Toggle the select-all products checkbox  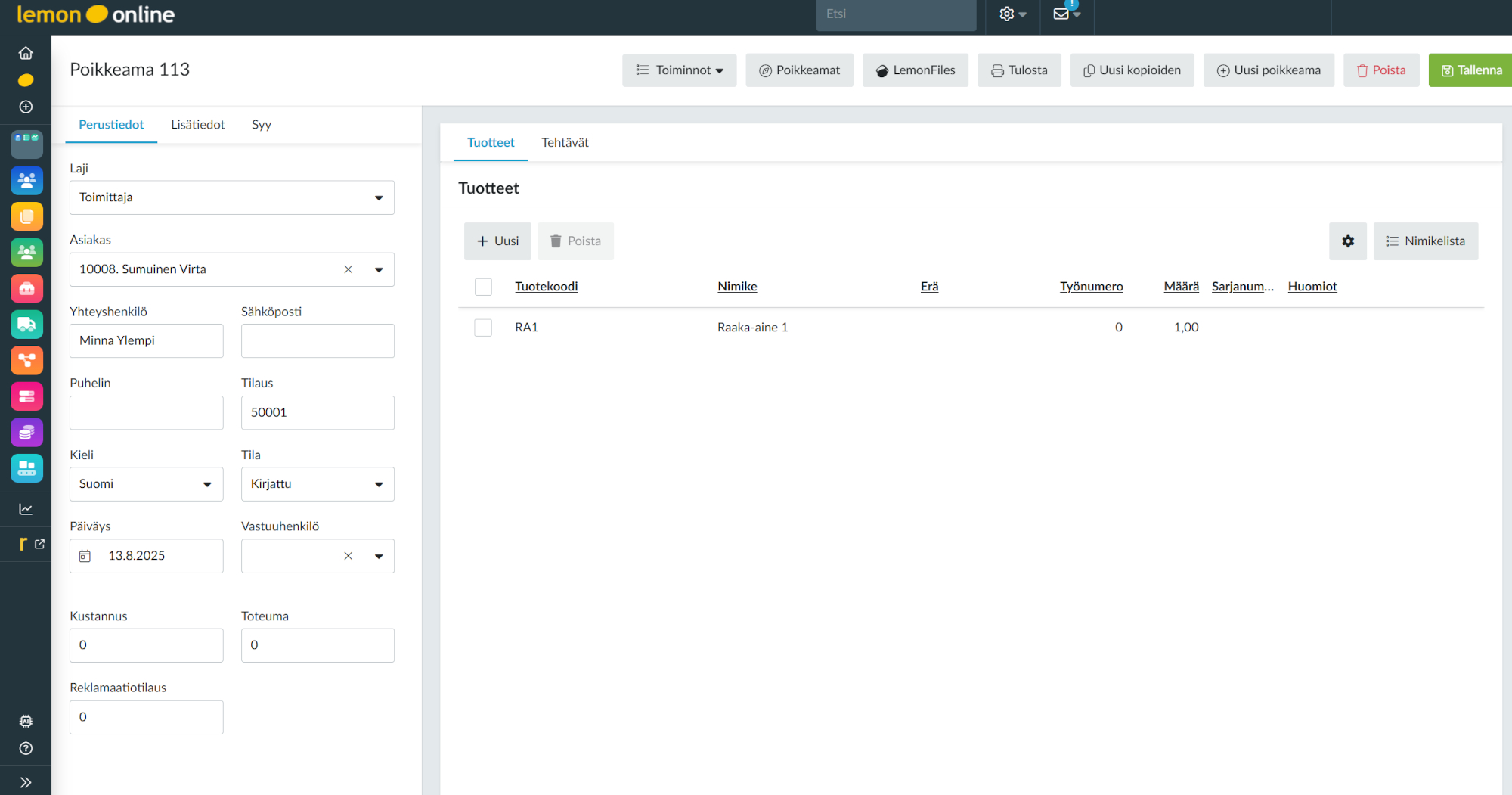[483, 287]
